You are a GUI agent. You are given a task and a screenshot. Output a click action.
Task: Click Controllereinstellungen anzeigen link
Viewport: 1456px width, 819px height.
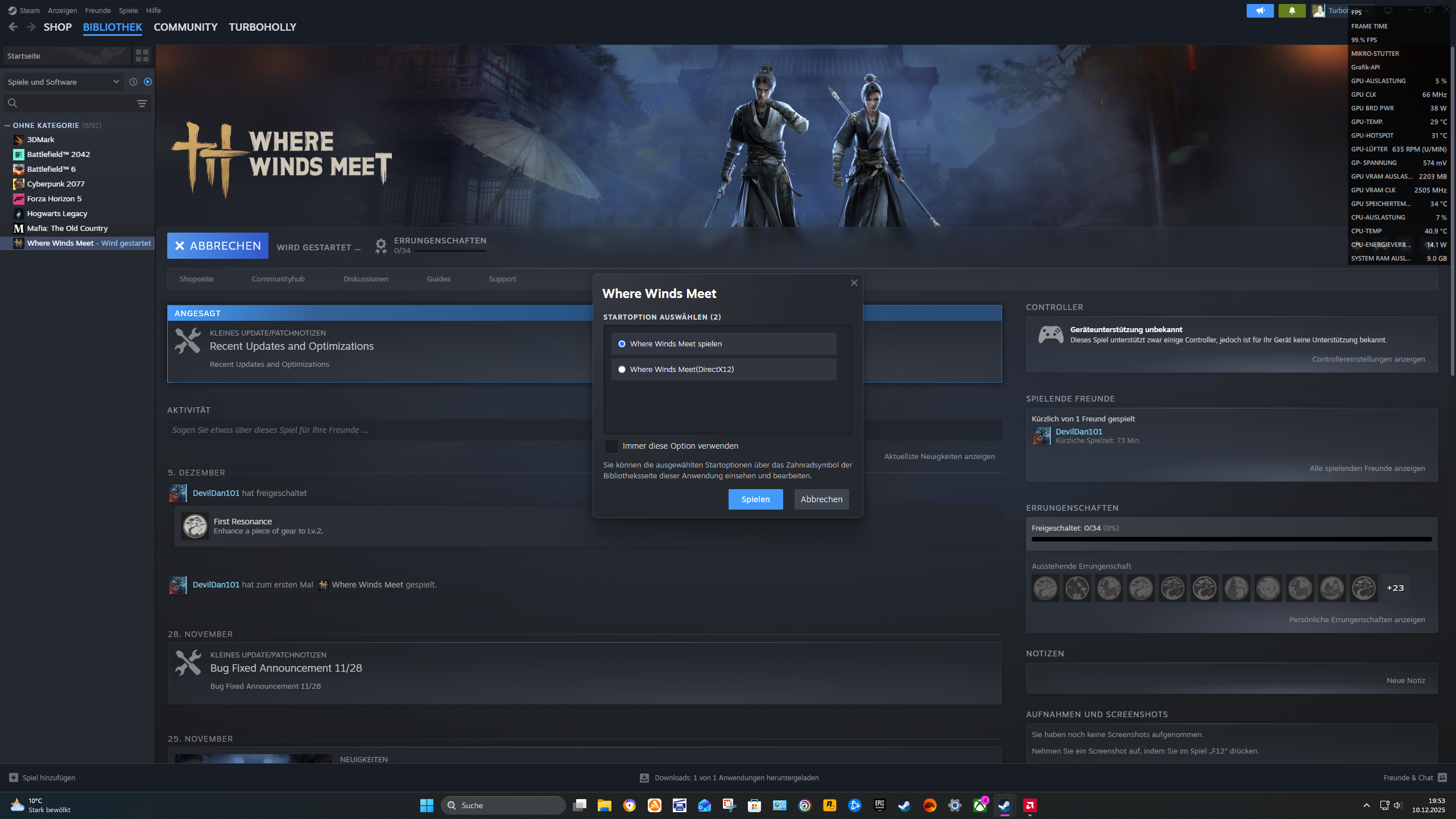[1368, 359]
